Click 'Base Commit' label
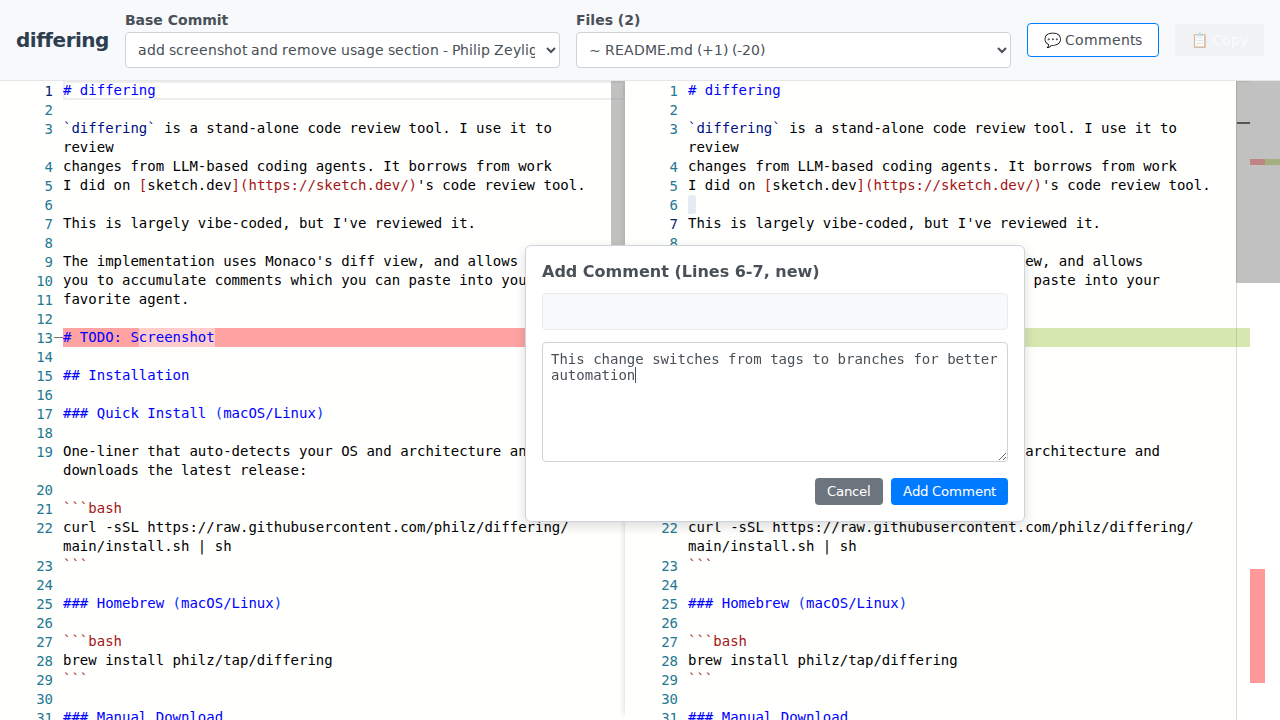Image resolution: width=1280 pixels, height=720 pixels. (176, 20)
